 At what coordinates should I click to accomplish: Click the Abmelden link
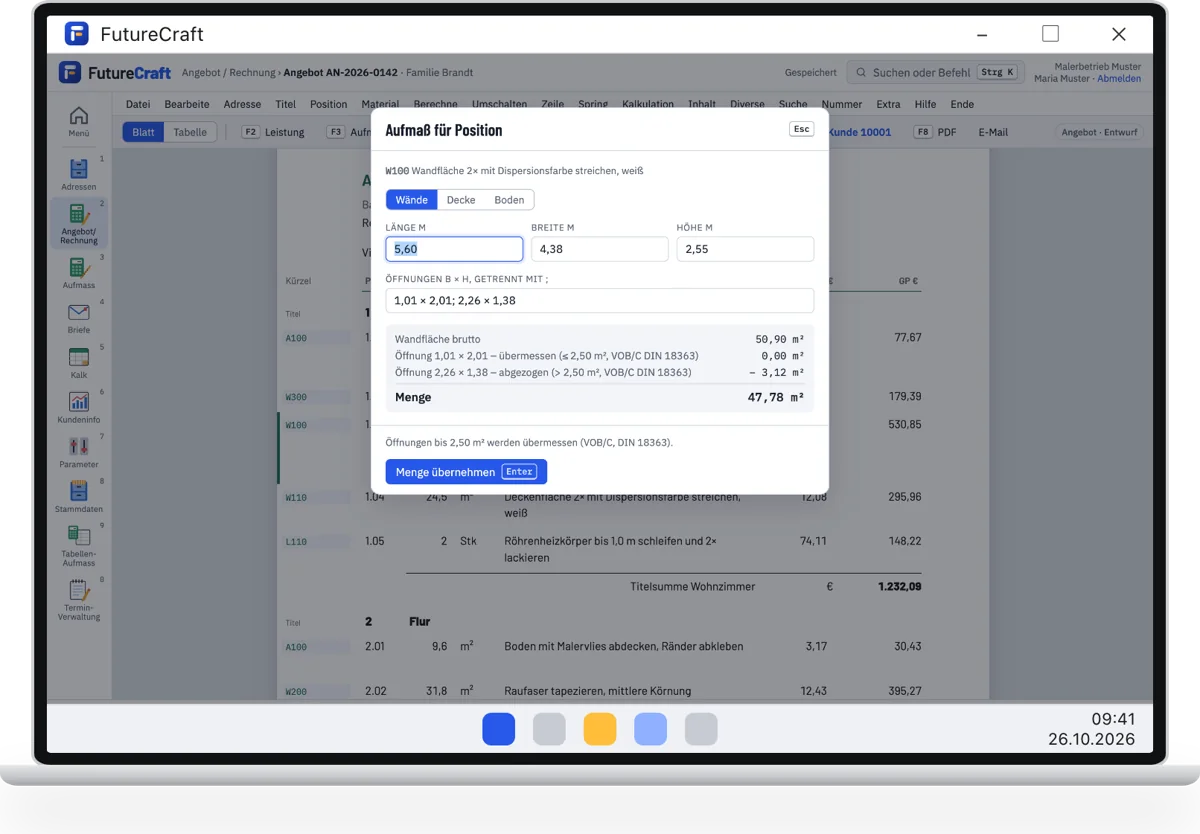click(x=1119, y=78)
